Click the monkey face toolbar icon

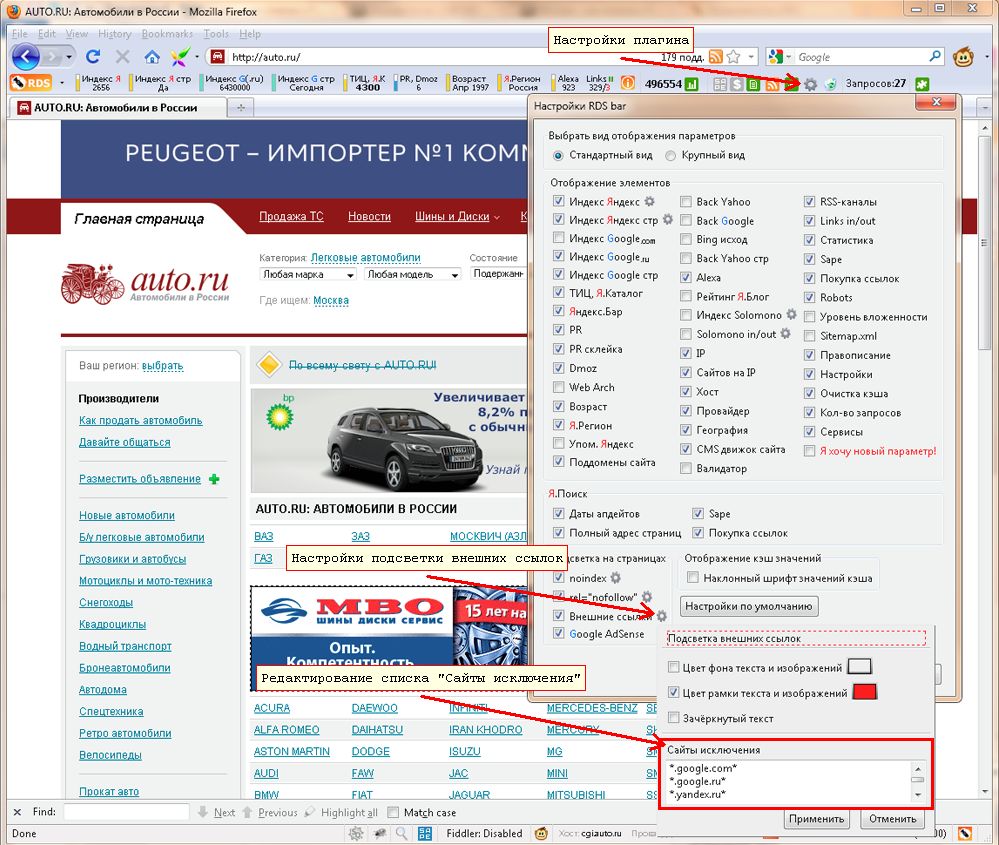point(963,57)
